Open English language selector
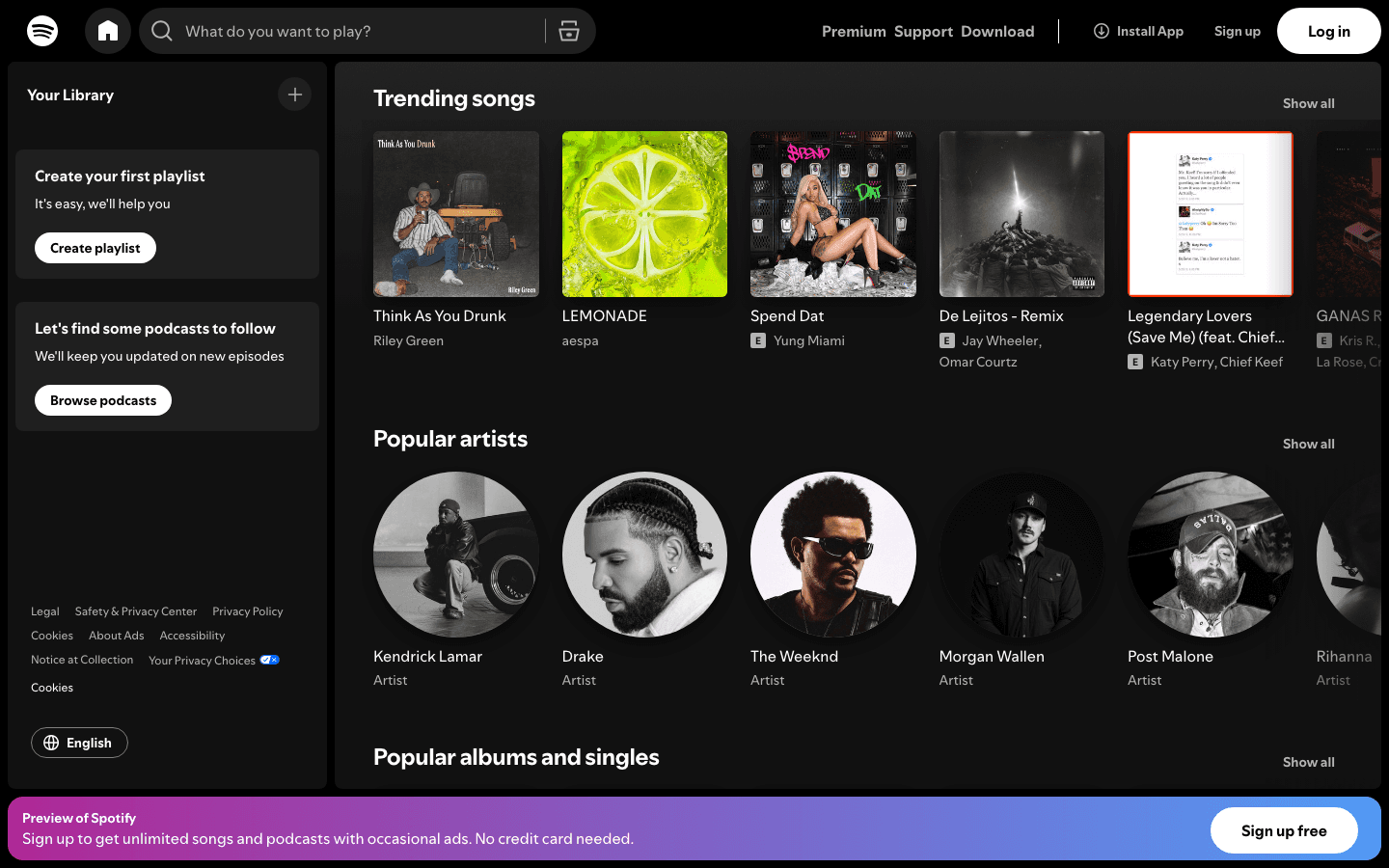Screen dimensions: 1389x868 [x=79, y=743]
